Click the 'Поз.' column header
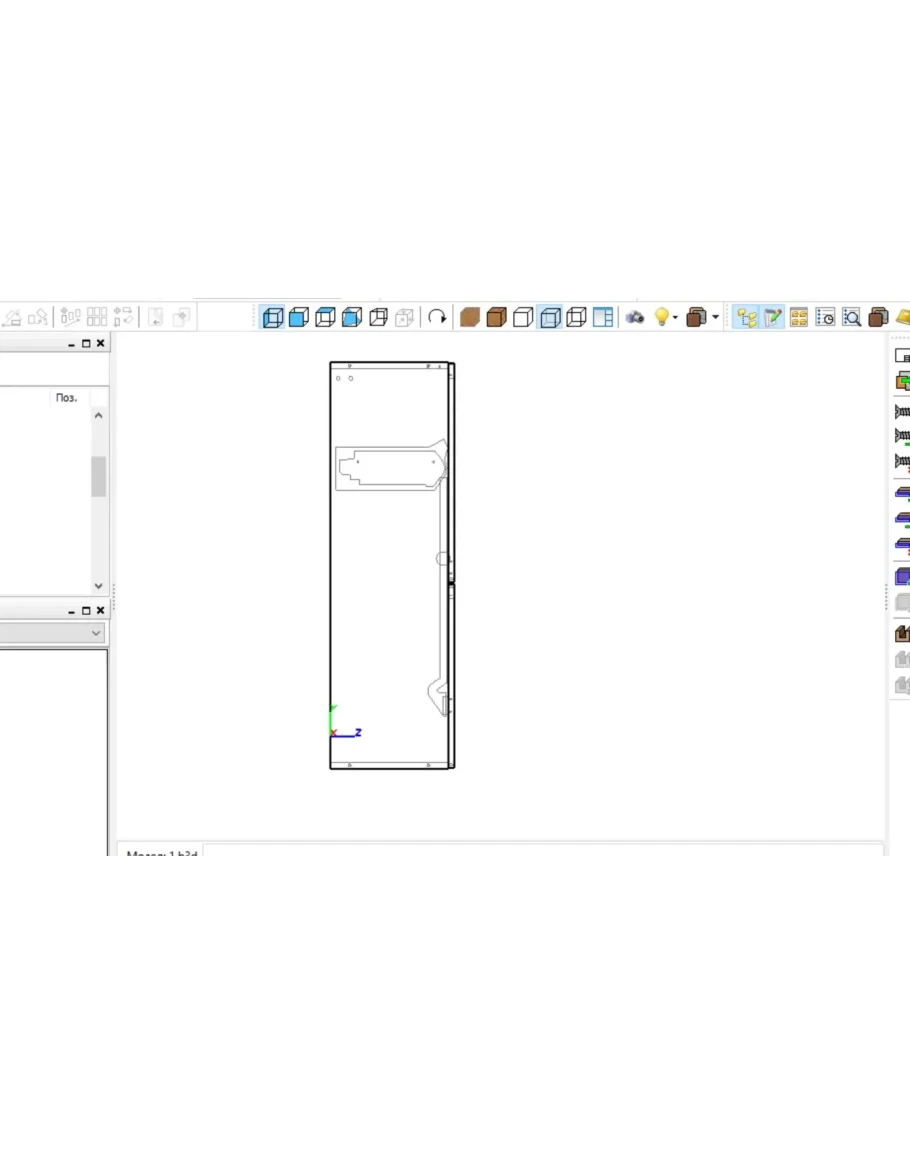Viewport: 910px width, 1155px height. point(66,398)
